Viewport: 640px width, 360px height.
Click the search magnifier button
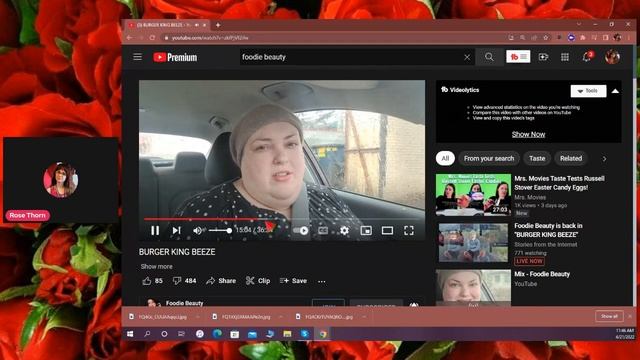click(x=489, y=57)
